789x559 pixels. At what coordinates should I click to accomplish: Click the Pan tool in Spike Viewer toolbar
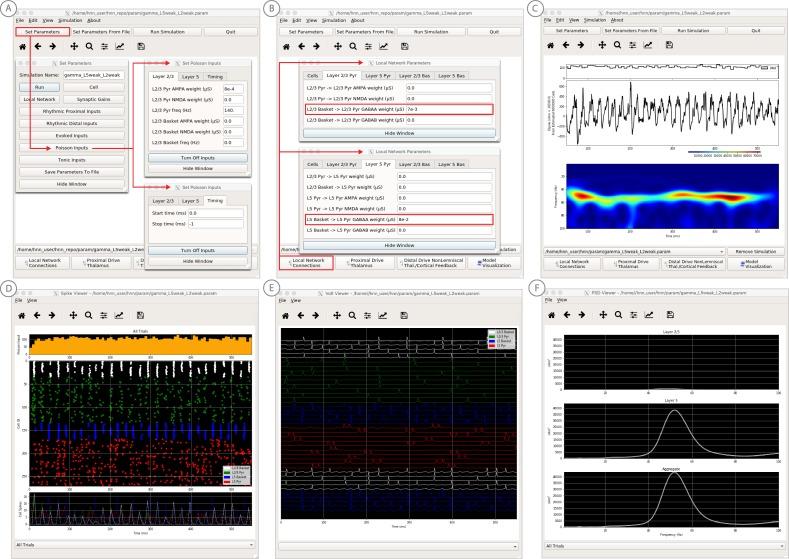point(73,315)
